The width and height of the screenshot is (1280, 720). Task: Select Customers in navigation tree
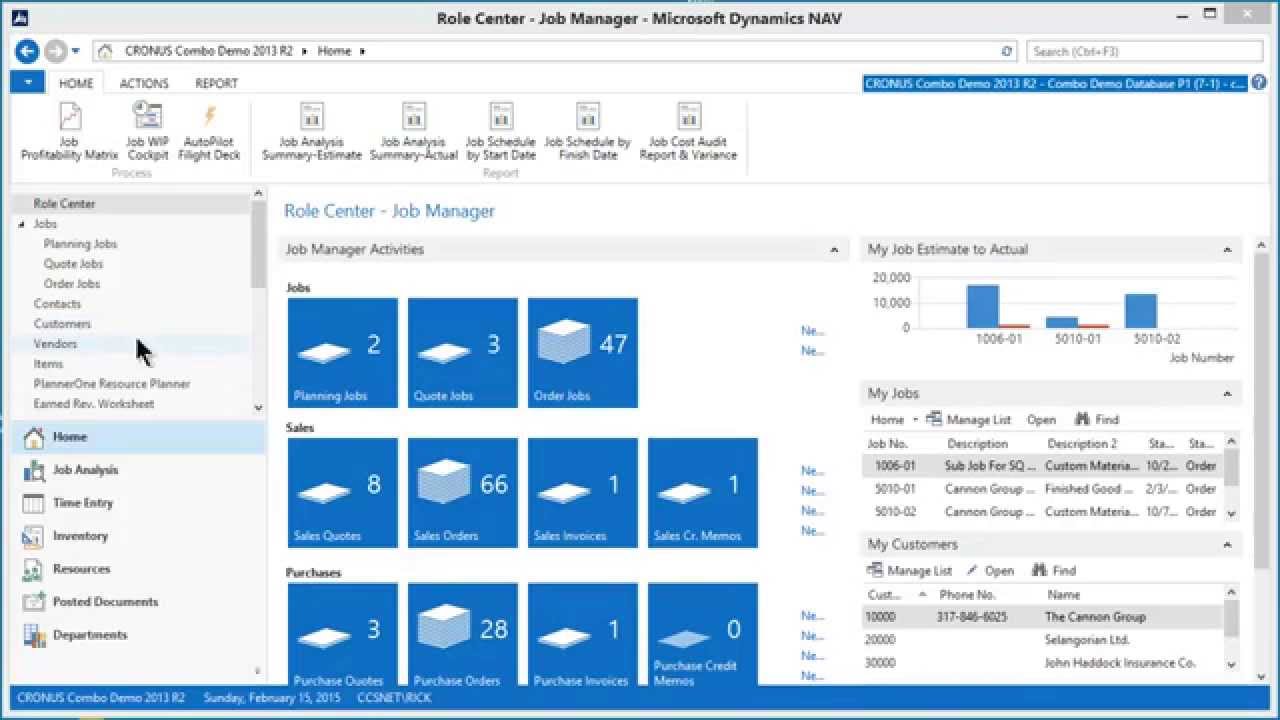62,324
